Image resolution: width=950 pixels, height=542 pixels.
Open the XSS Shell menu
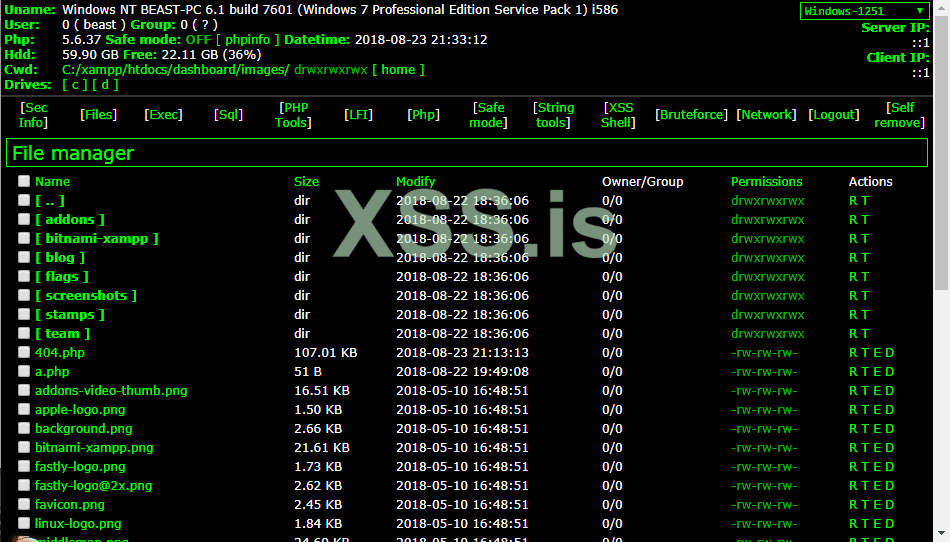coord(618,115)
